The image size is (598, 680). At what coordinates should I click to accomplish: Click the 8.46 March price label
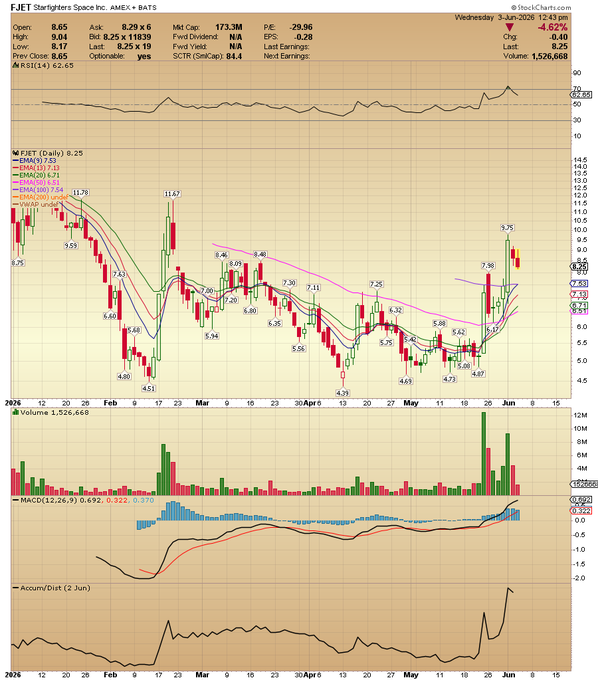[222, 255]
